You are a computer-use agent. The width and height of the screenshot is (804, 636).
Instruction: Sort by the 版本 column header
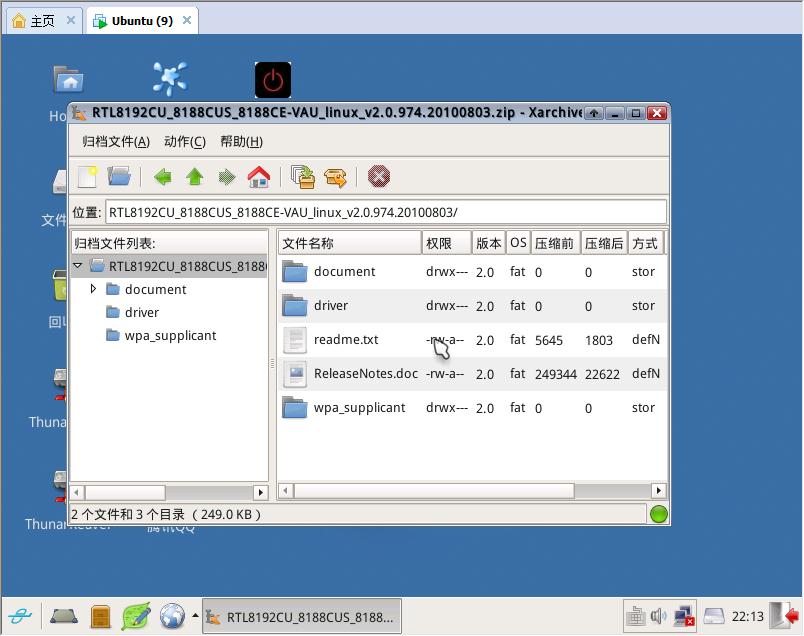[x=488, y=243]
